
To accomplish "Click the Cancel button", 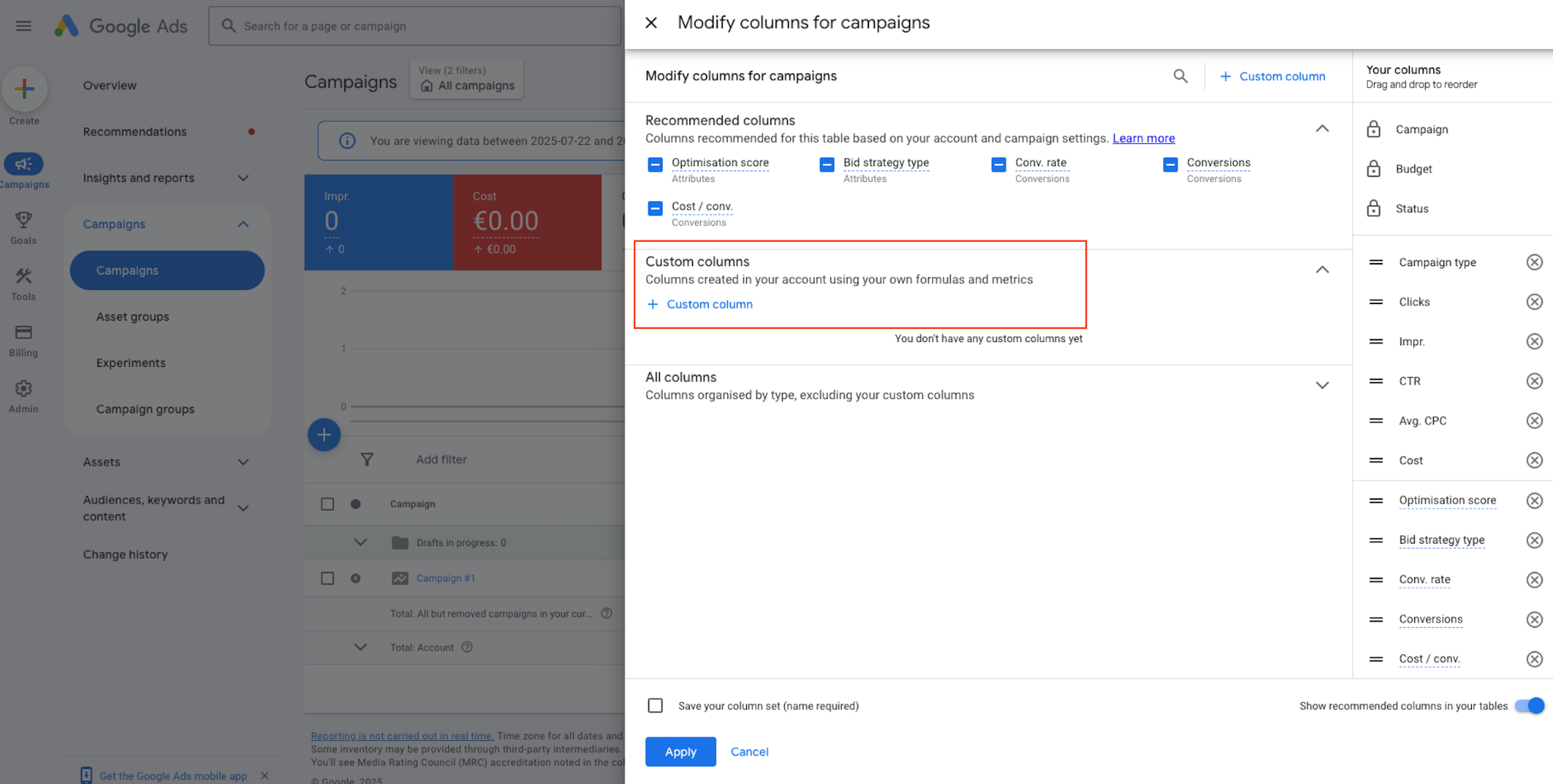I will 749,751.
